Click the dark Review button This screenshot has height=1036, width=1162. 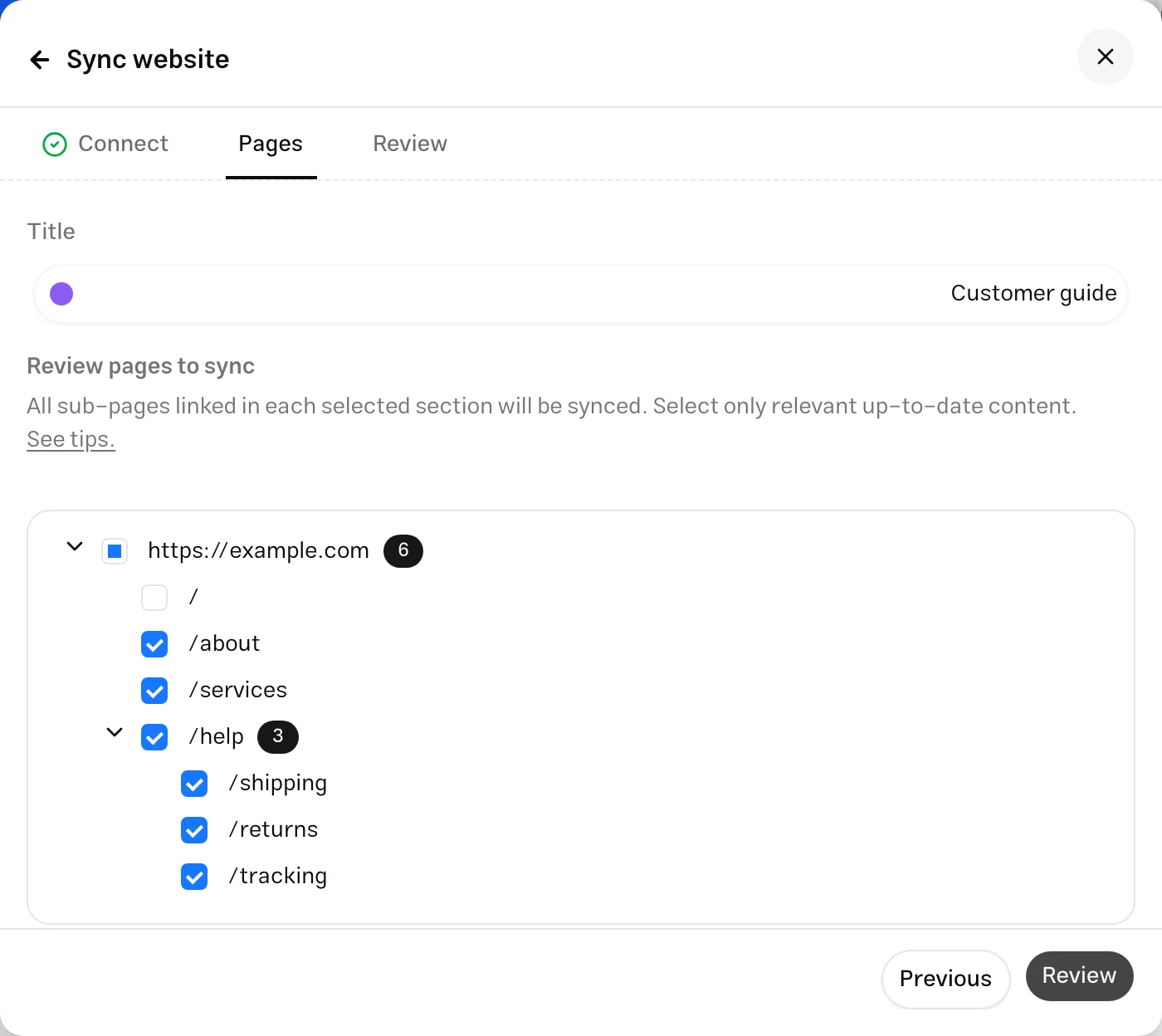1079,976
